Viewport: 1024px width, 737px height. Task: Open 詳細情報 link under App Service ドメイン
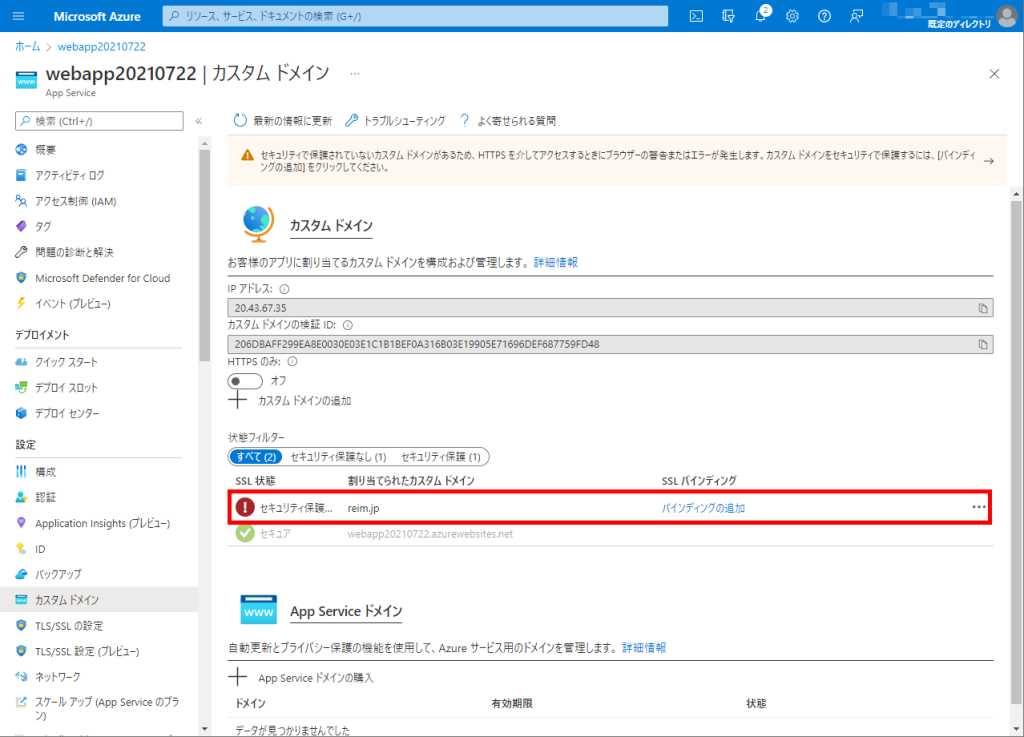tap(644, 648)
